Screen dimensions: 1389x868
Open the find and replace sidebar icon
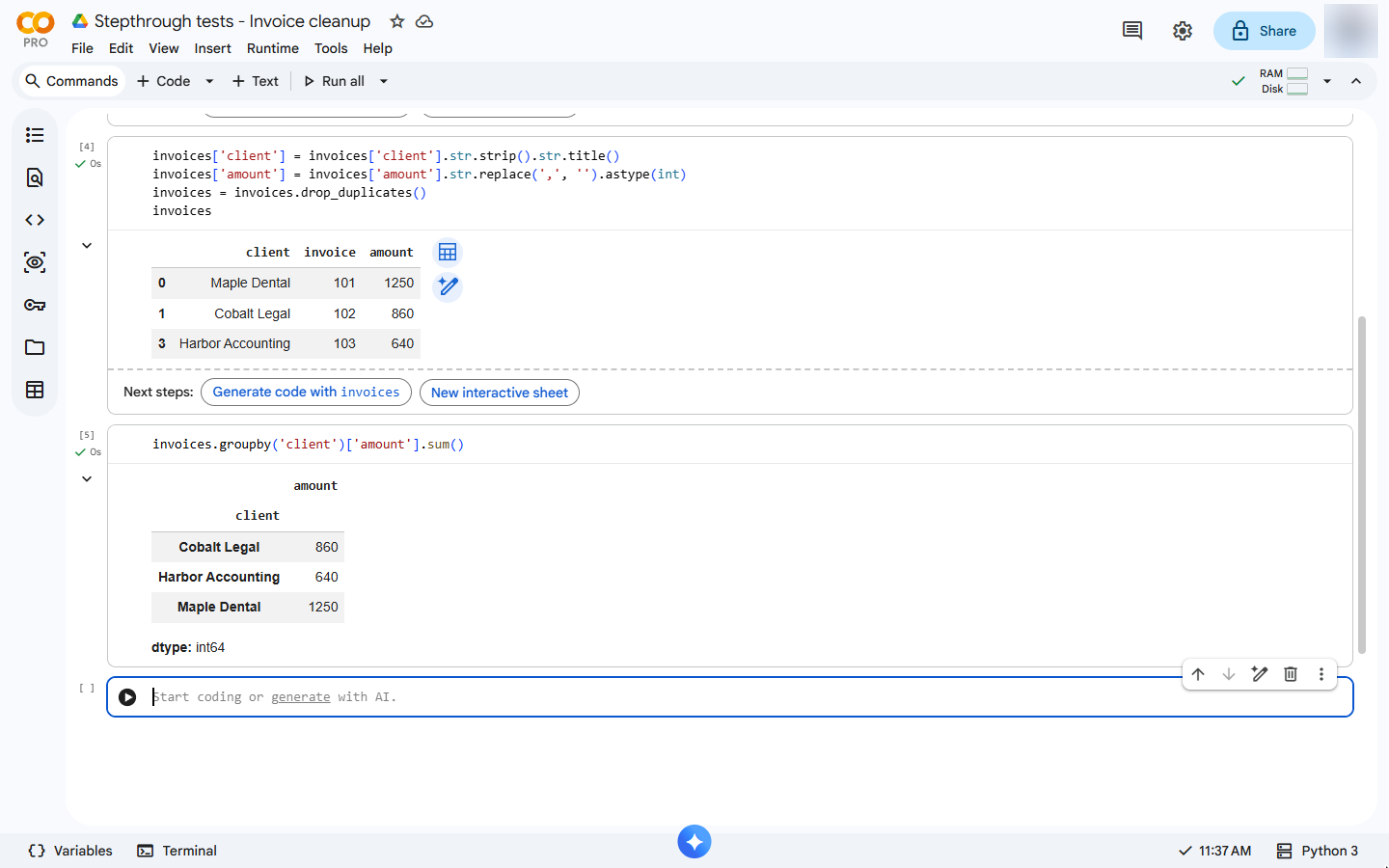coord(35,178)
